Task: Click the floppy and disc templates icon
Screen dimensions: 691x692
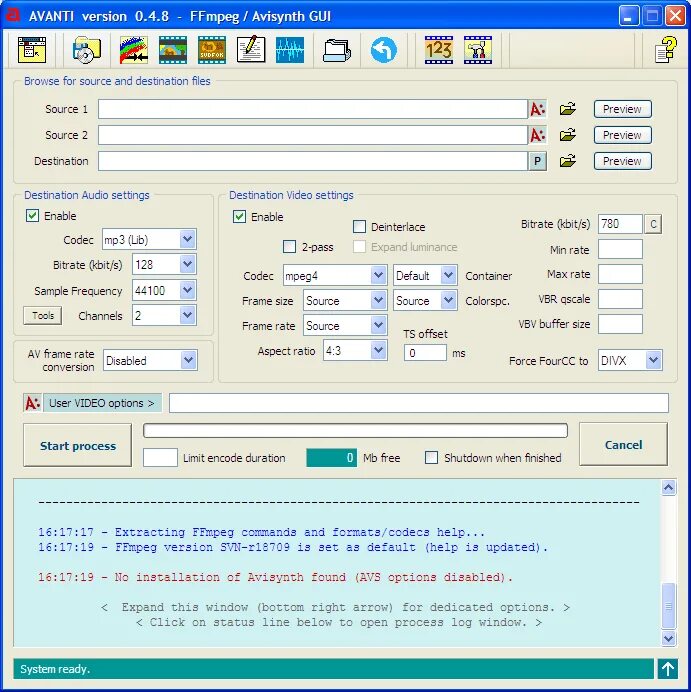Action: [86, 50]
